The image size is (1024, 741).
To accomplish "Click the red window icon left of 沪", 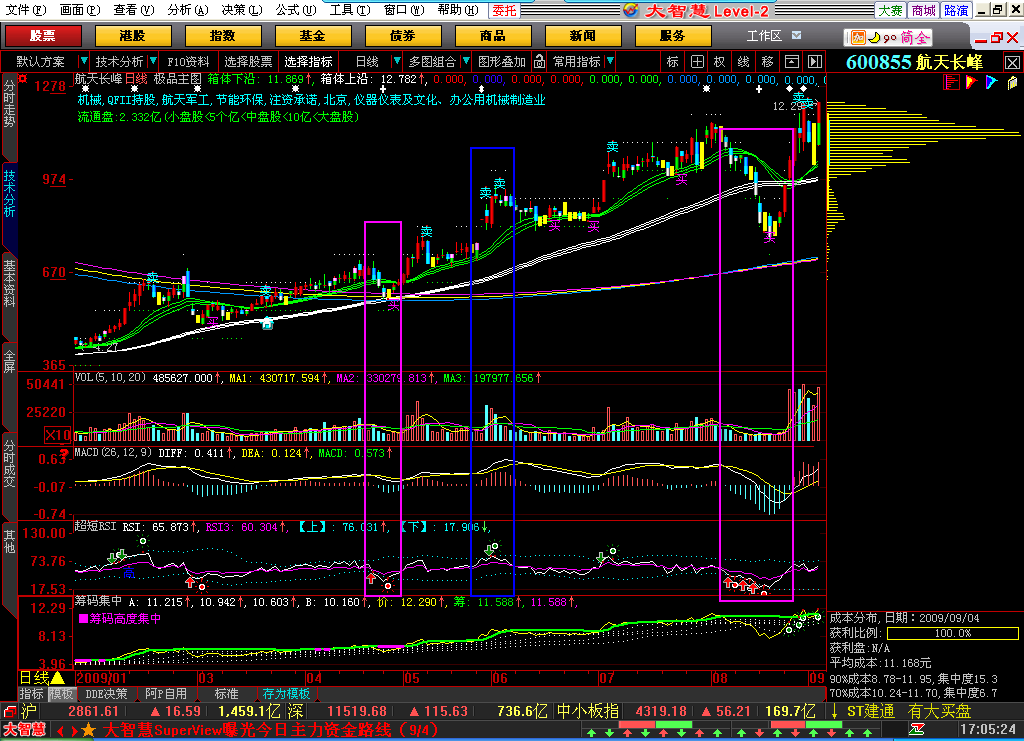I will coord(9,711).
